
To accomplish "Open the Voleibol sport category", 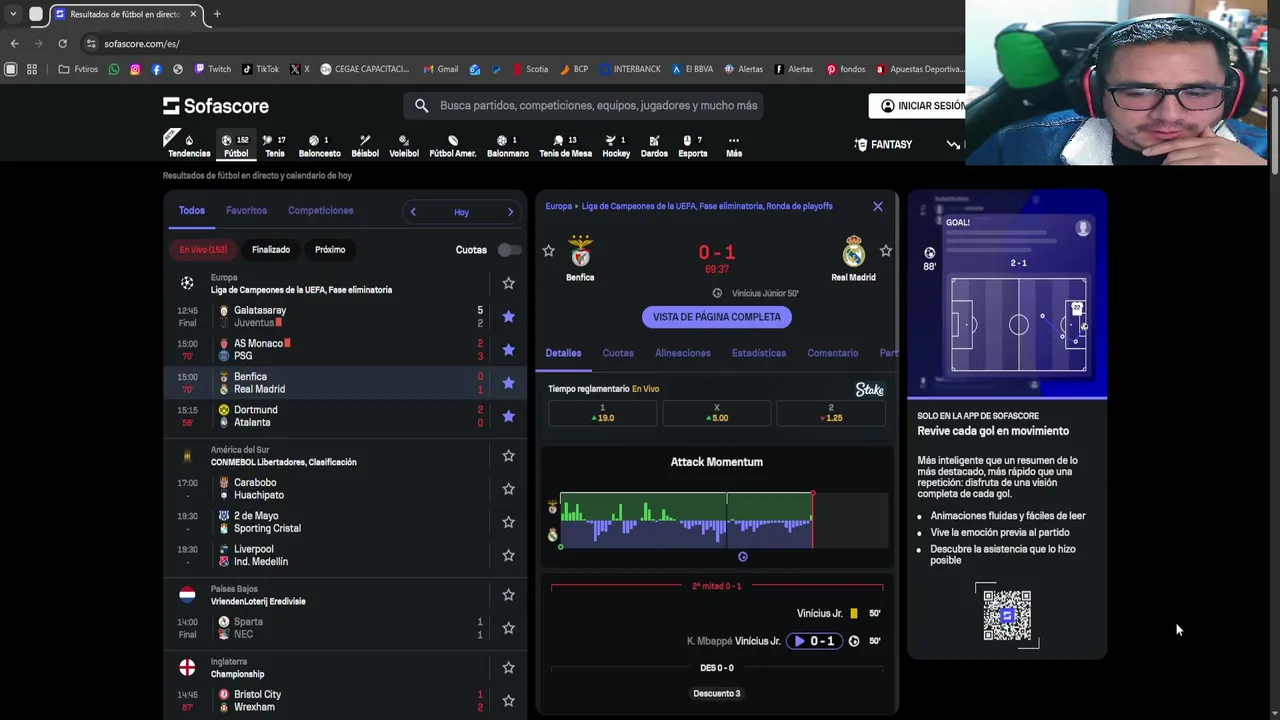I will tap(404, 146).
